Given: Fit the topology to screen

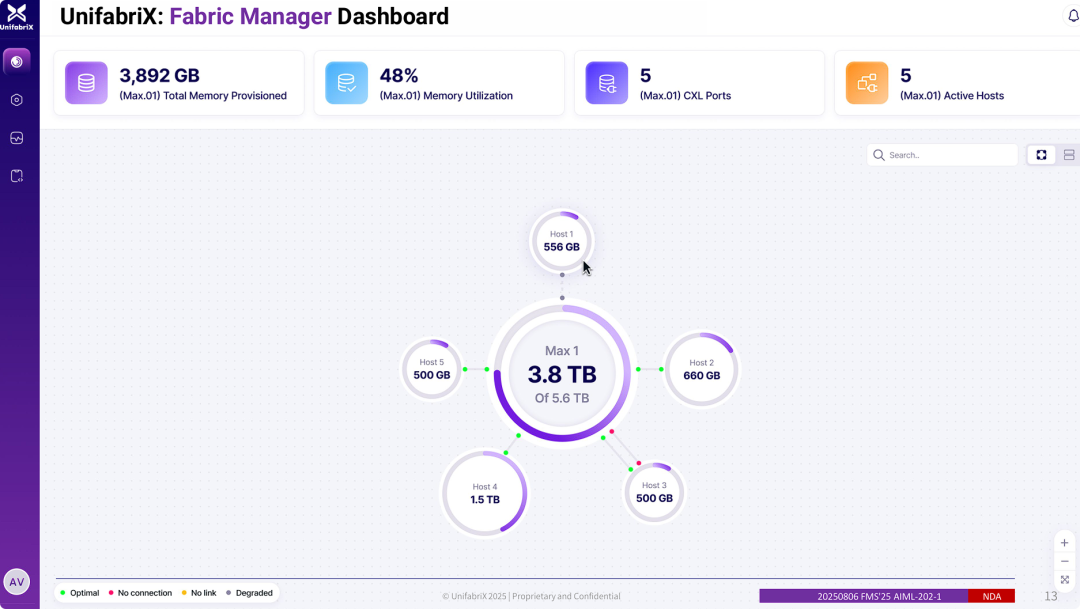Looking at the screenshot, I should point(1065,580).
